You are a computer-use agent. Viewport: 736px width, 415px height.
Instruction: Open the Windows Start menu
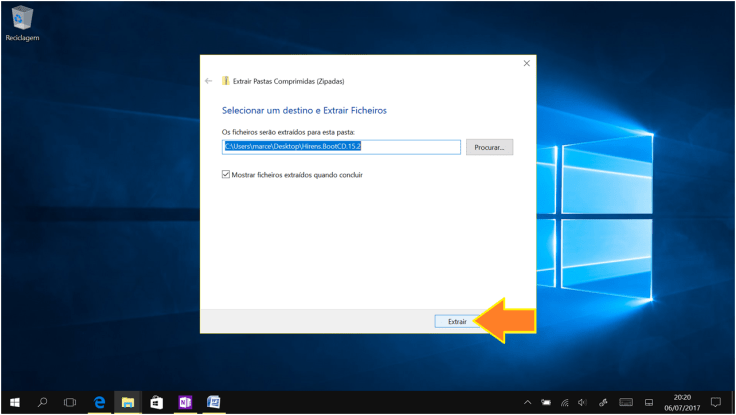(x=15, y=402)
